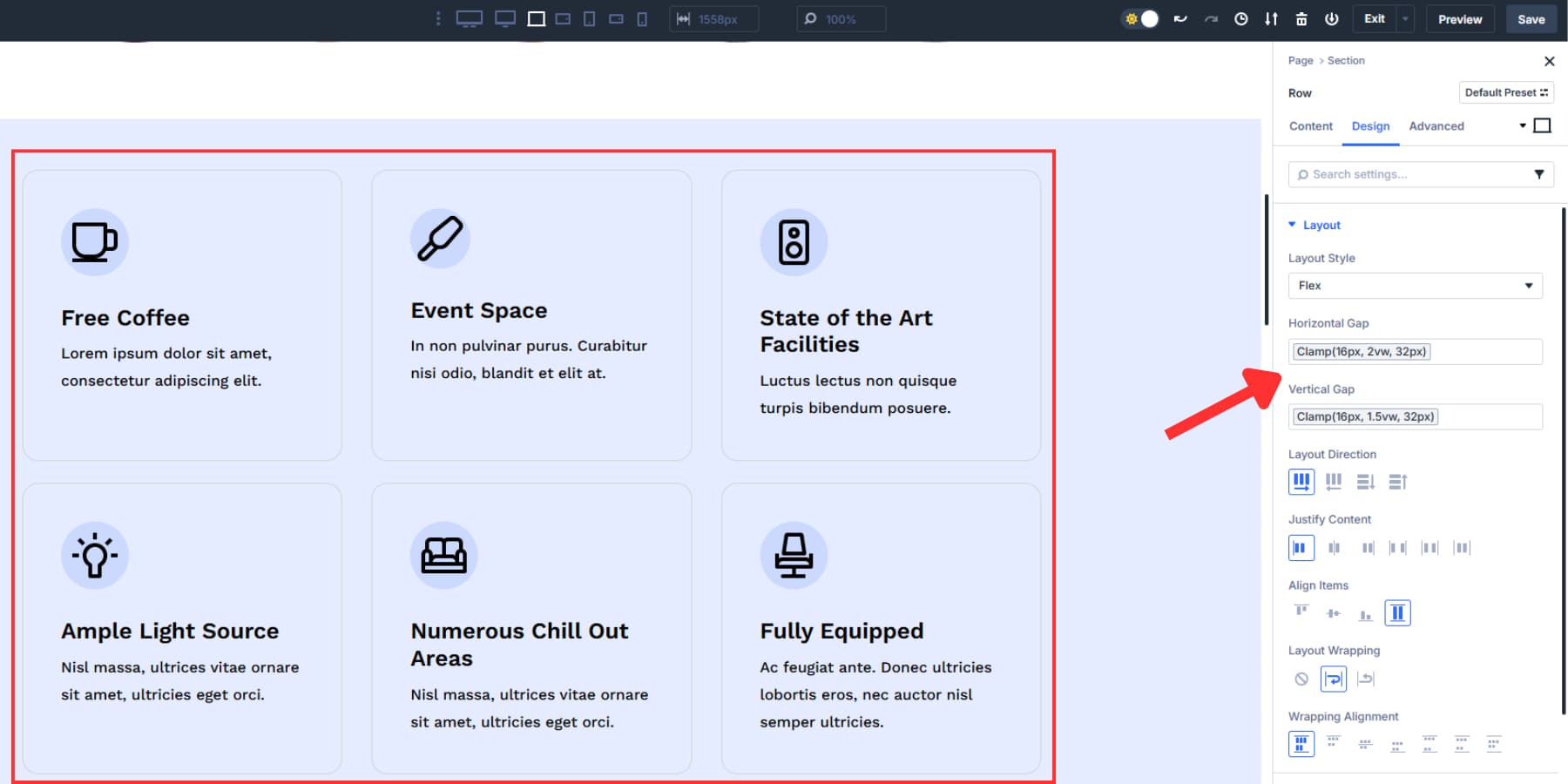Image resolution: width=1568 pixels, height=784 pixels.
Task: Click the undo arrow in top toolbar
Action: [1180, 19]
